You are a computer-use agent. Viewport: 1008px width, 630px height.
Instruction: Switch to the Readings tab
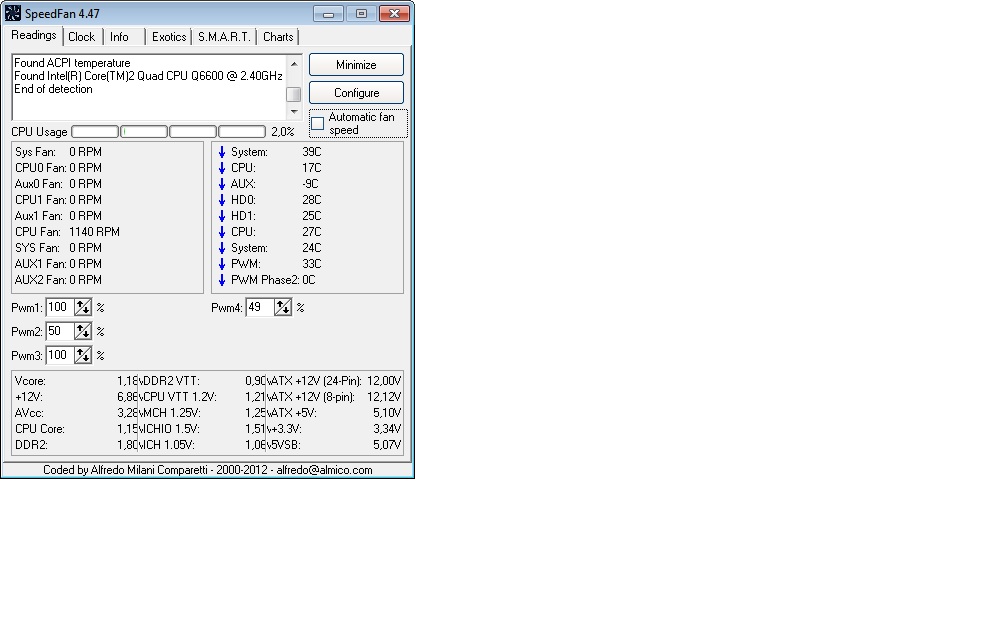point(33,35)
